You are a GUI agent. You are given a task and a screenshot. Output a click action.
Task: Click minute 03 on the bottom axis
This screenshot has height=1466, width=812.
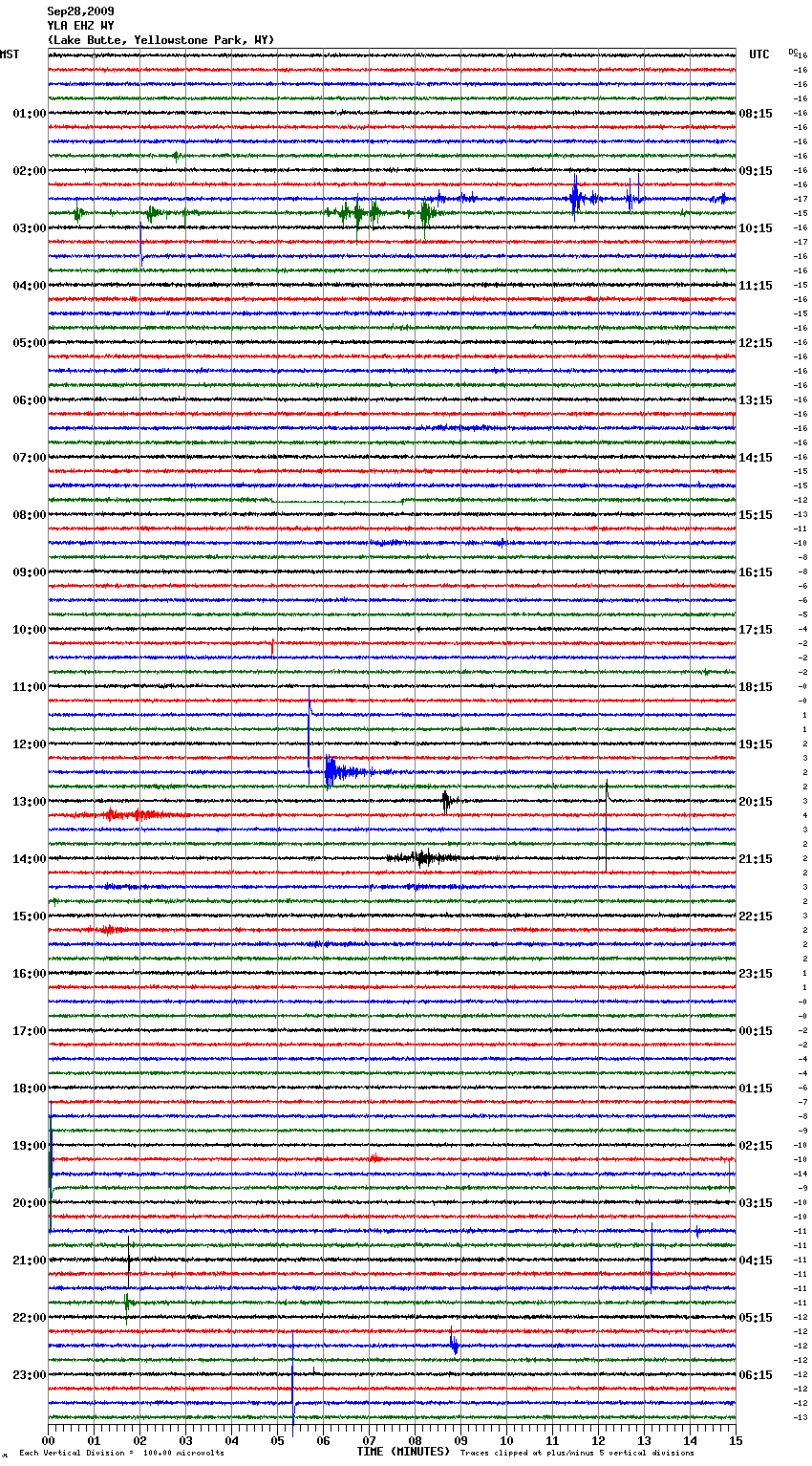click(186, 1439)
